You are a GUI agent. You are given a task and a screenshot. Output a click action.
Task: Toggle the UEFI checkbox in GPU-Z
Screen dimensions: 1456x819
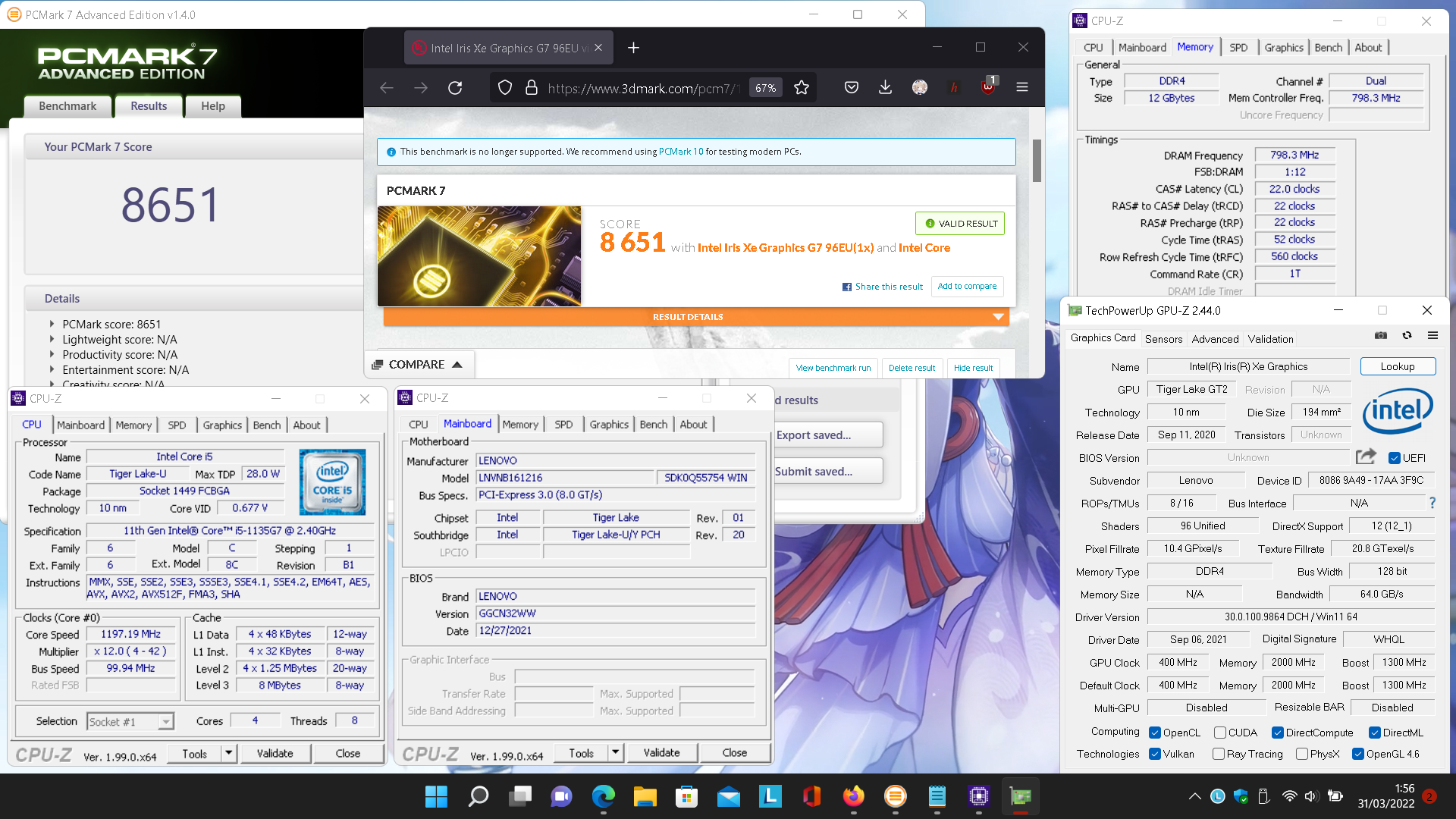coord(1395,458)
